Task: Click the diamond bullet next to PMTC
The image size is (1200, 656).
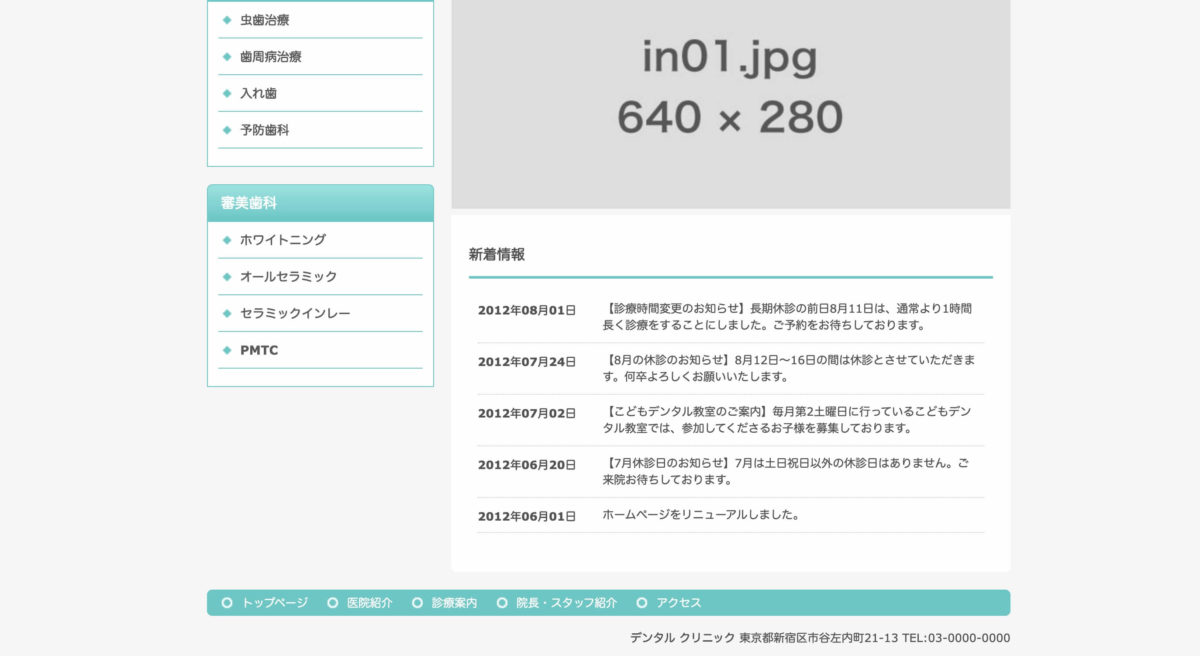Action: (227, 350)
